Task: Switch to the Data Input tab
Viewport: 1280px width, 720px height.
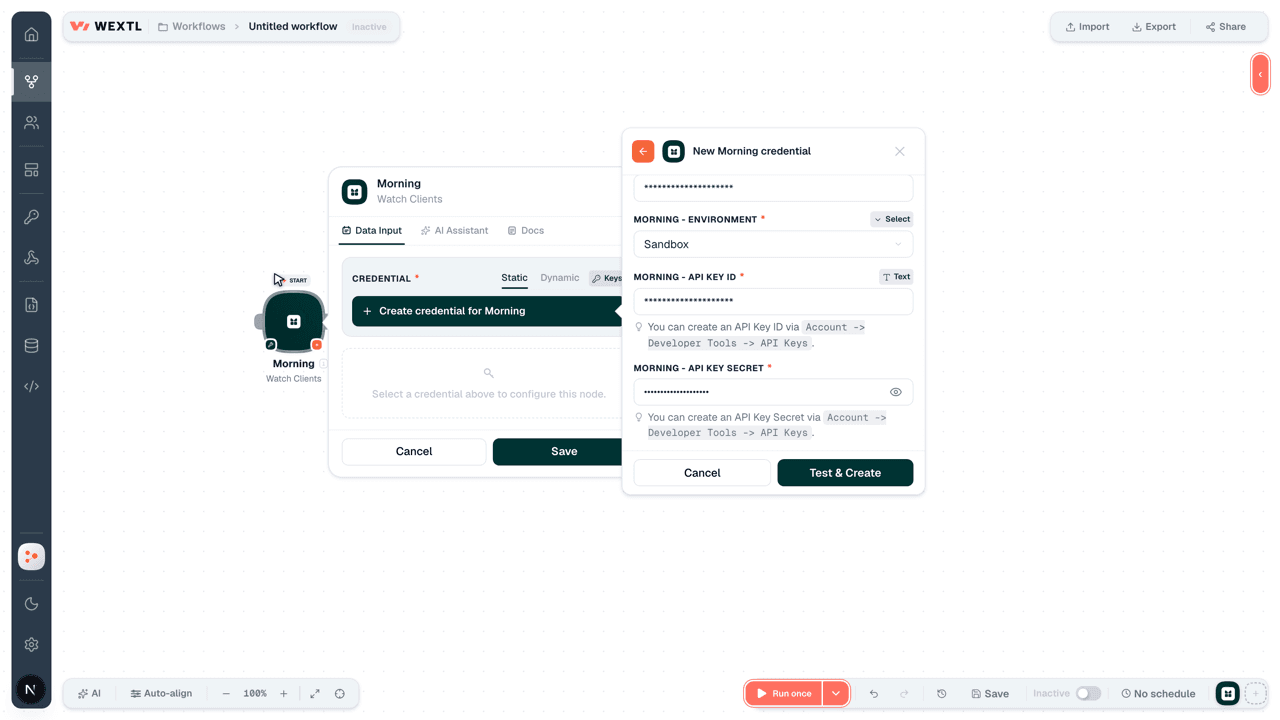Action: [x=371, y=231]
